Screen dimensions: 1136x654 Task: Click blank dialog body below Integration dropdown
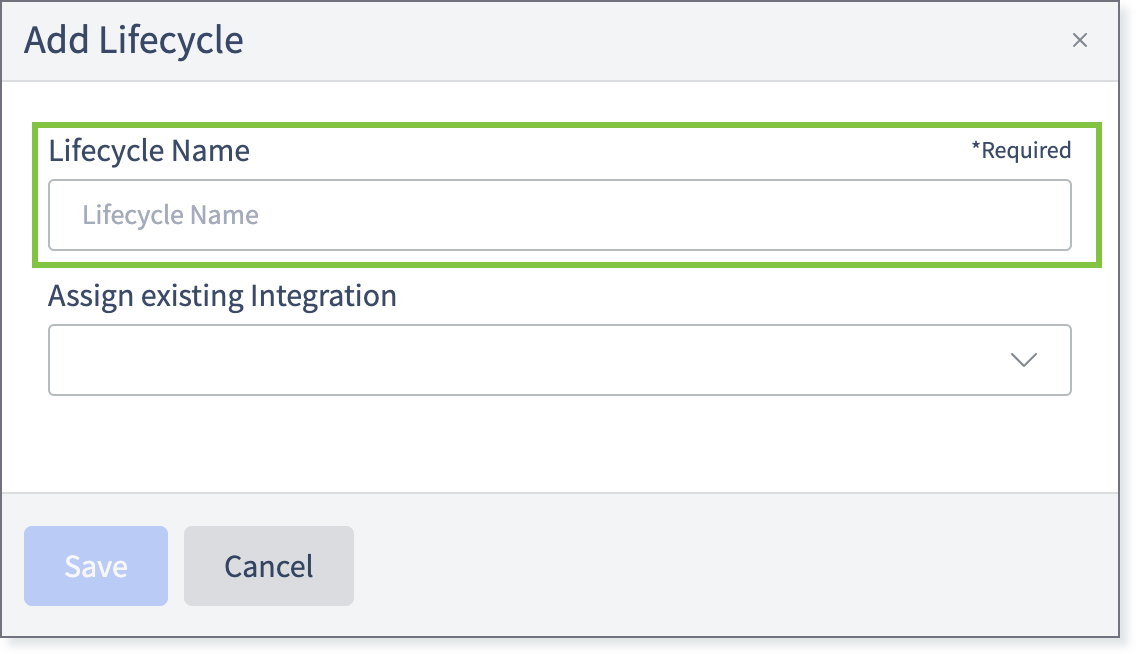coord(559,444)
